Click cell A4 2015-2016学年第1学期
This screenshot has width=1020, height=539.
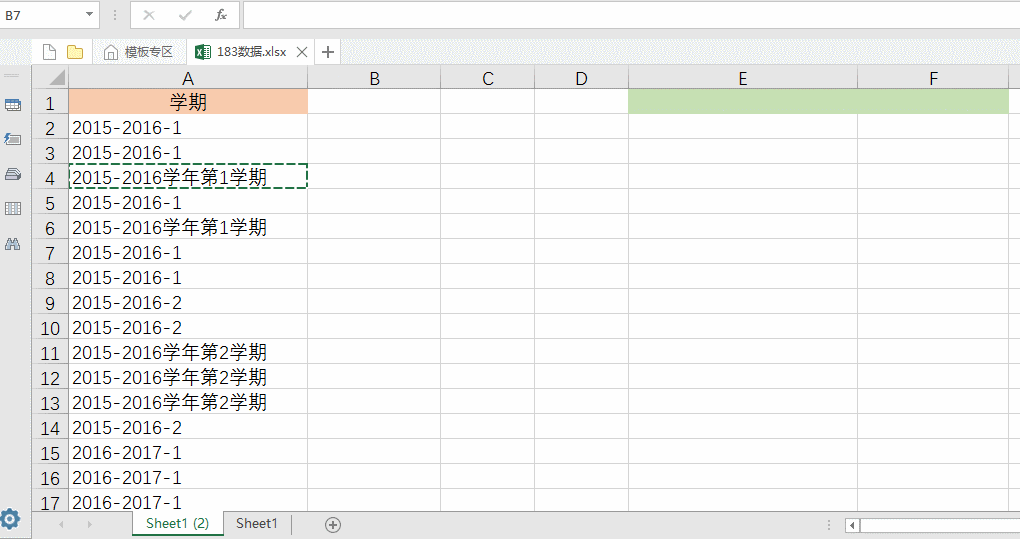point(188,177)
